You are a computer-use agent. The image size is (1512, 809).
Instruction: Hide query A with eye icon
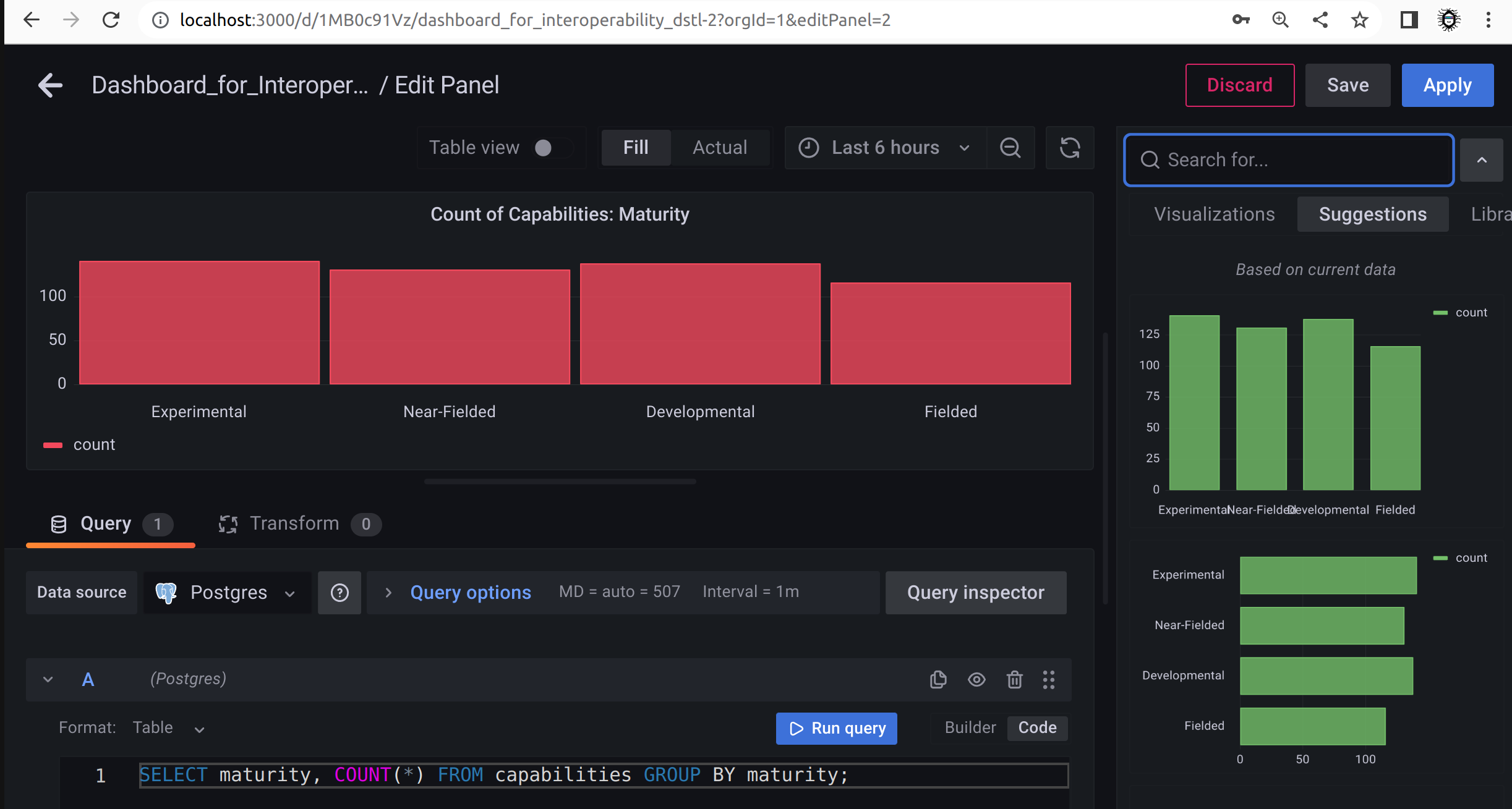[976, 679]
